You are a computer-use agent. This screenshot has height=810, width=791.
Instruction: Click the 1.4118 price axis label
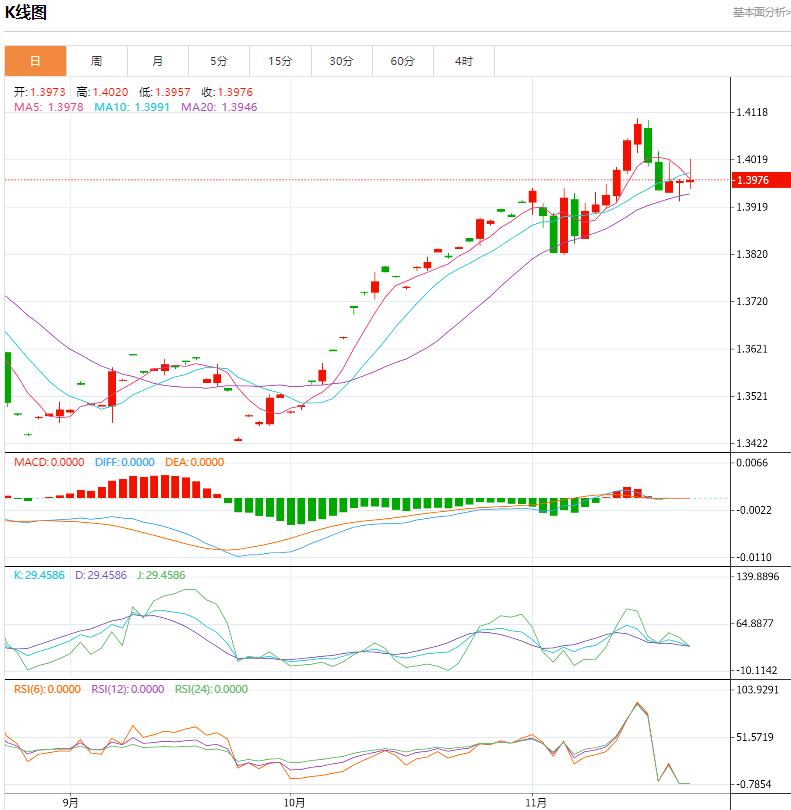coord(752,112)
